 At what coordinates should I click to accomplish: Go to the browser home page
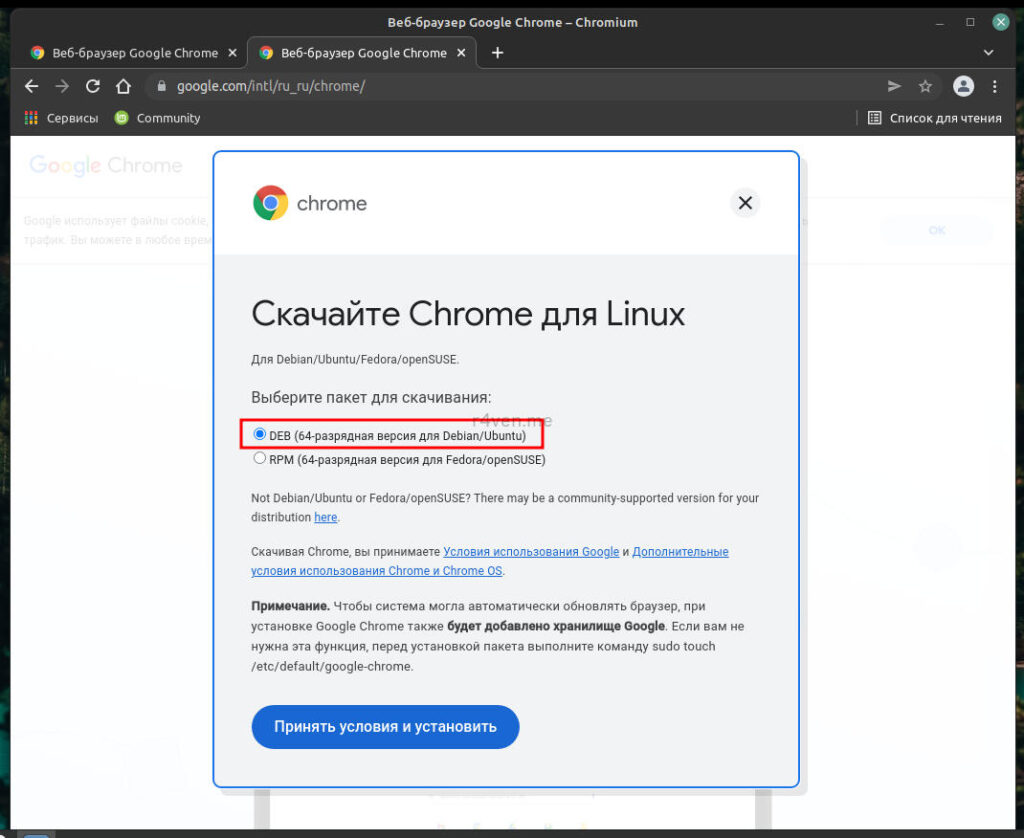click(123, 86)
